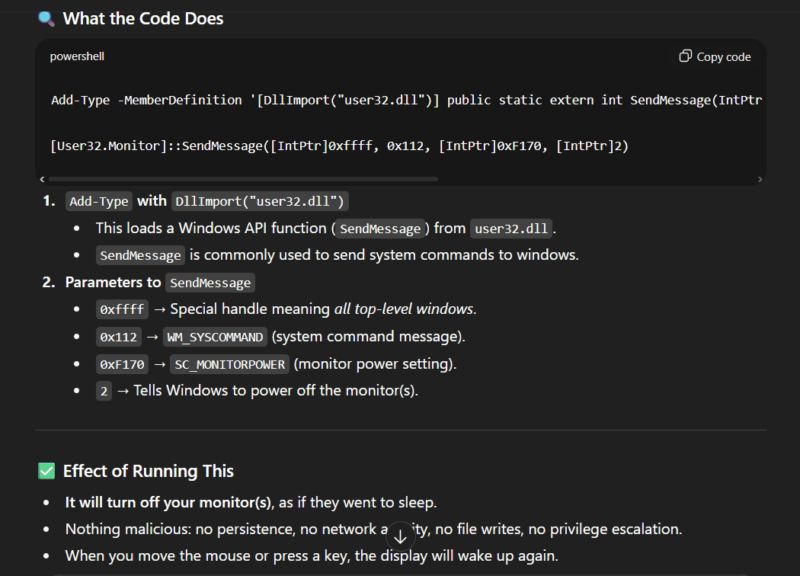Select the SC_MONITORPOWER code chip
This screenshot has width=800, height=576.
coord(229,364)
